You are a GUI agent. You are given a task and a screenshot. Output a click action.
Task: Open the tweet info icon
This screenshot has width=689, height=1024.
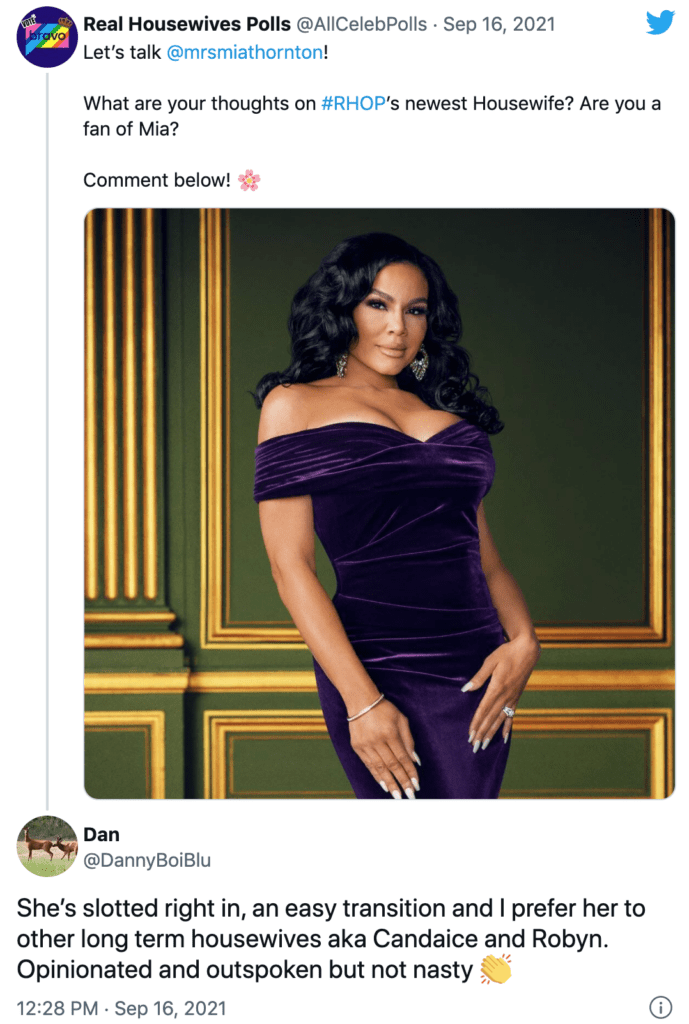click(660, 1006)
